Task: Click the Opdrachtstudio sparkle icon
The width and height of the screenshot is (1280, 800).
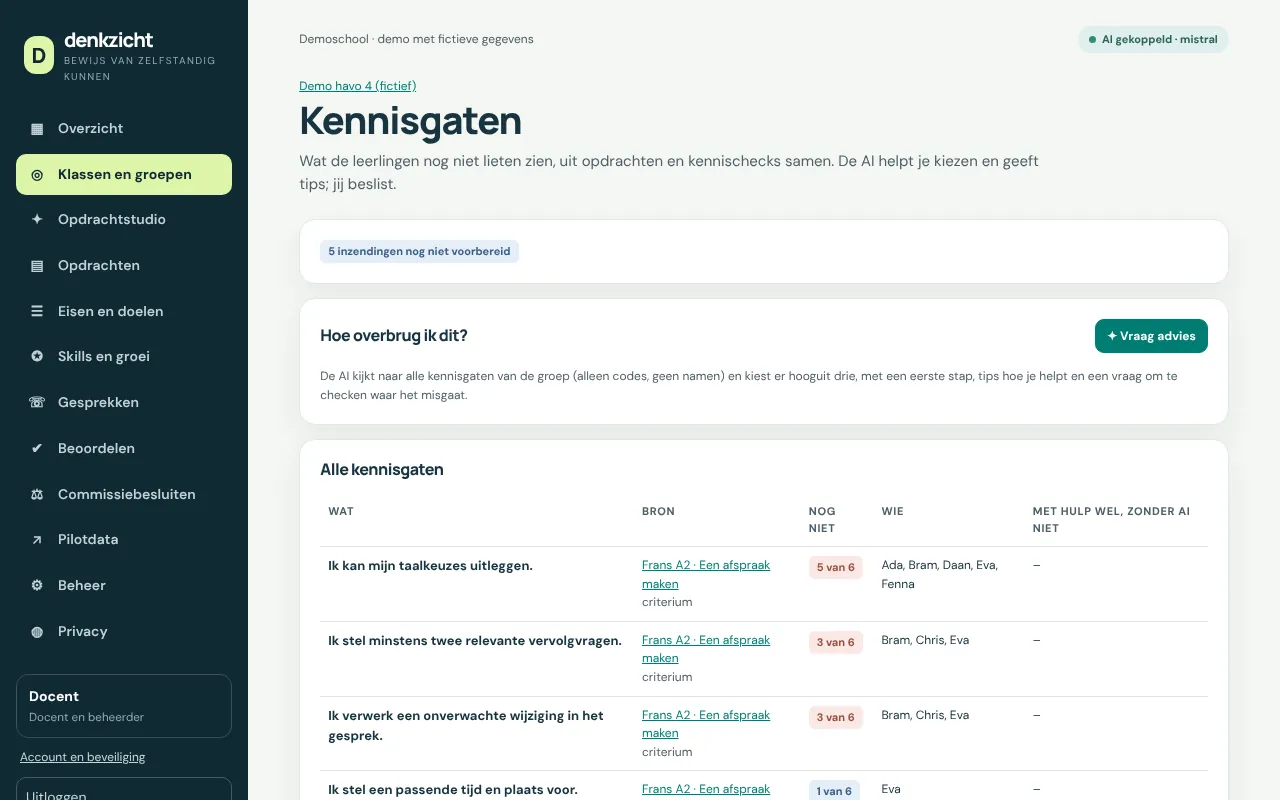Action: [x=37, y=220]
